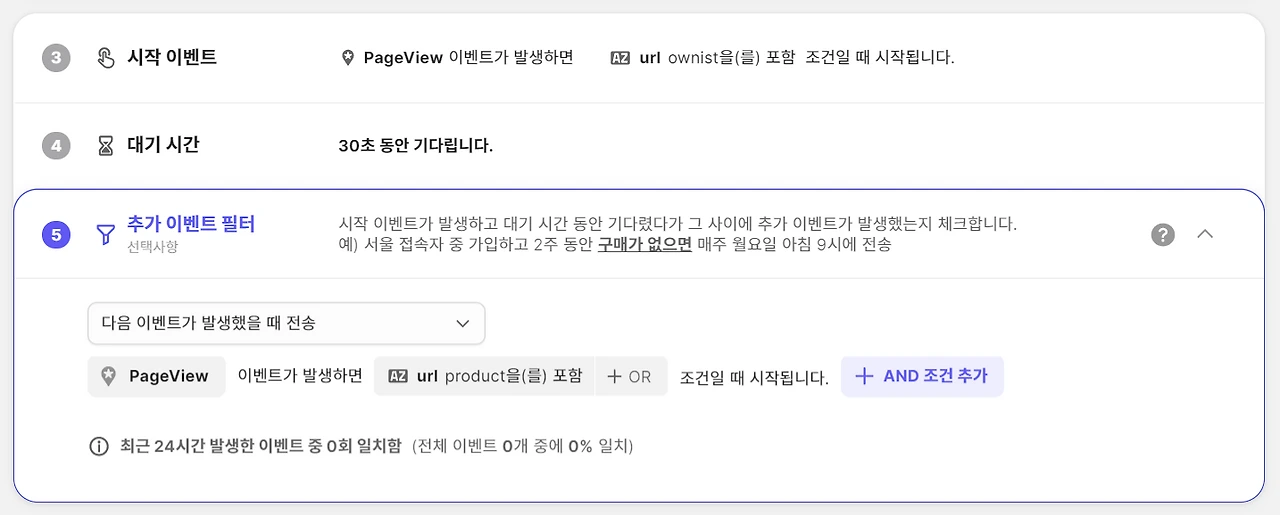
Task: Open the 다음 이벤트가 발생했을 때 전송 dropdown
Action: click(x=286, y=323)
